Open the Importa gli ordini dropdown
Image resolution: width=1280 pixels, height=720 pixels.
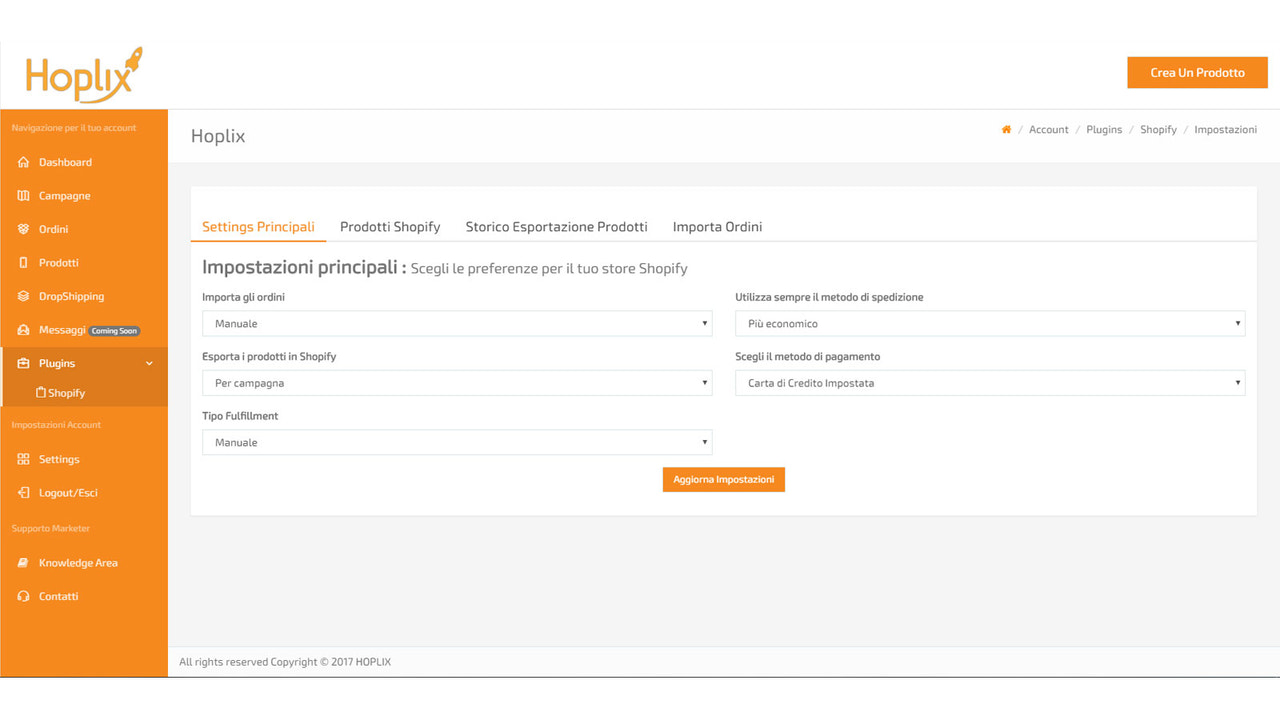456,323
